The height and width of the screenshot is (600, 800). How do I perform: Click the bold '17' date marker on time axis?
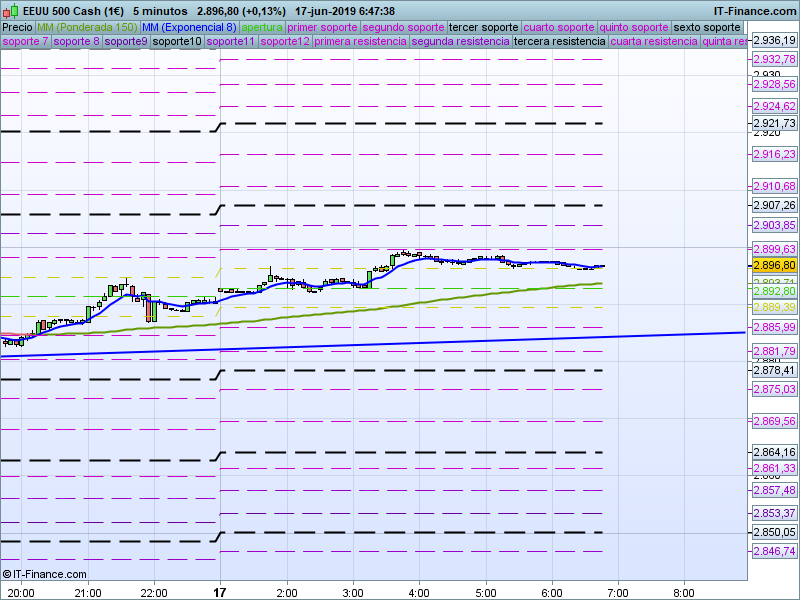pos(219,591)
